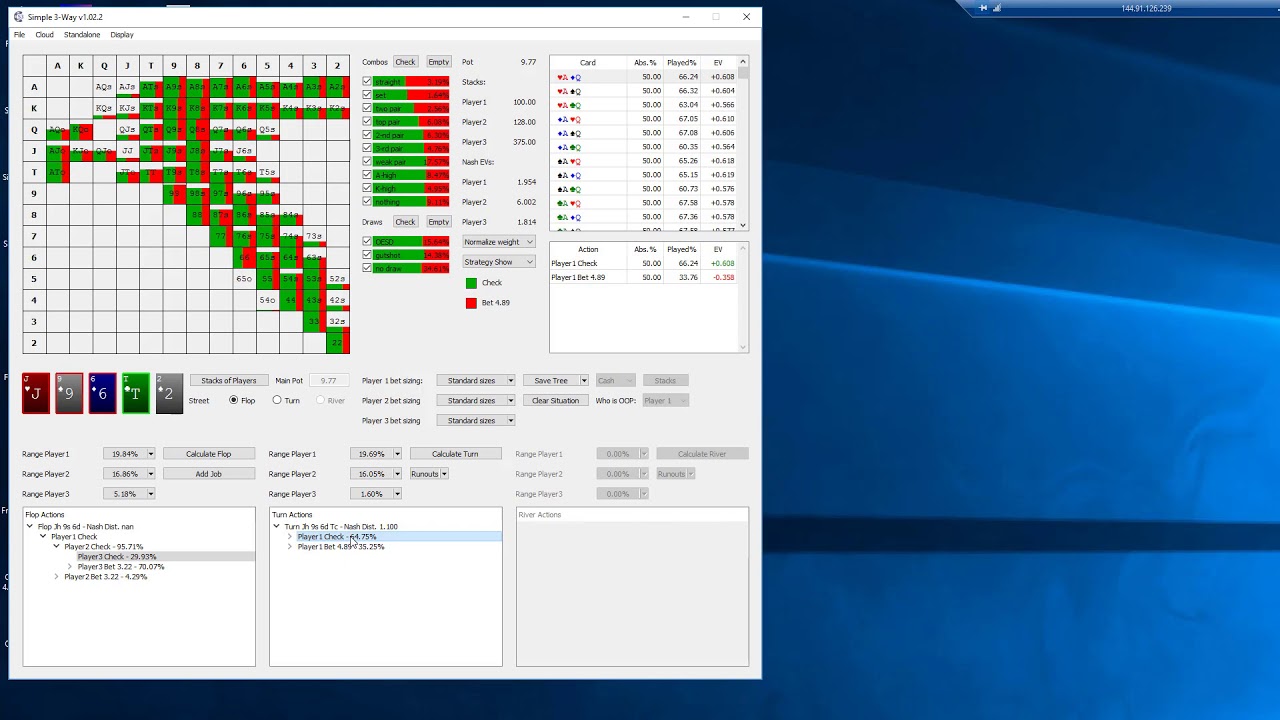Screen dimensions: 1280x720
Task: Click the Save Tree button
Action: pyautogui.click(x=550, y=380)
